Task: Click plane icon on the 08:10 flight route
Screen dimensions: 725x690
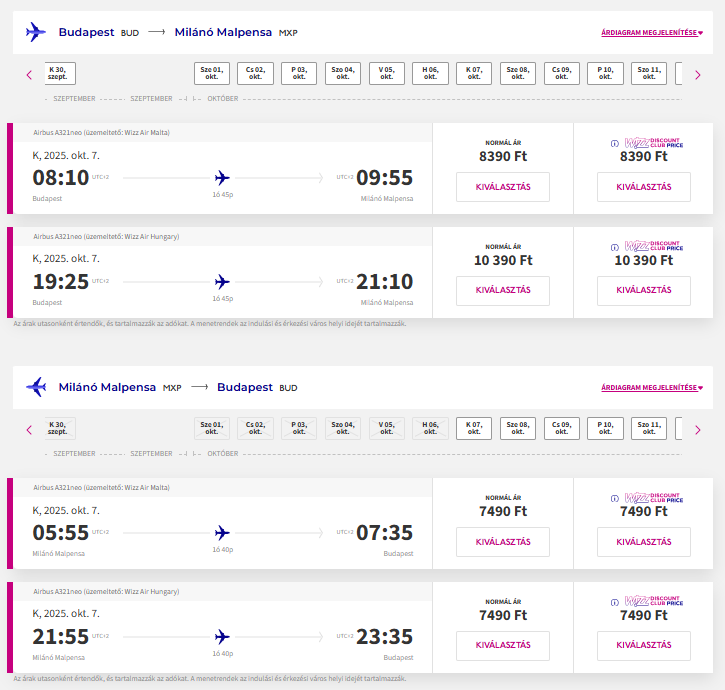Action: coord(222,178)
